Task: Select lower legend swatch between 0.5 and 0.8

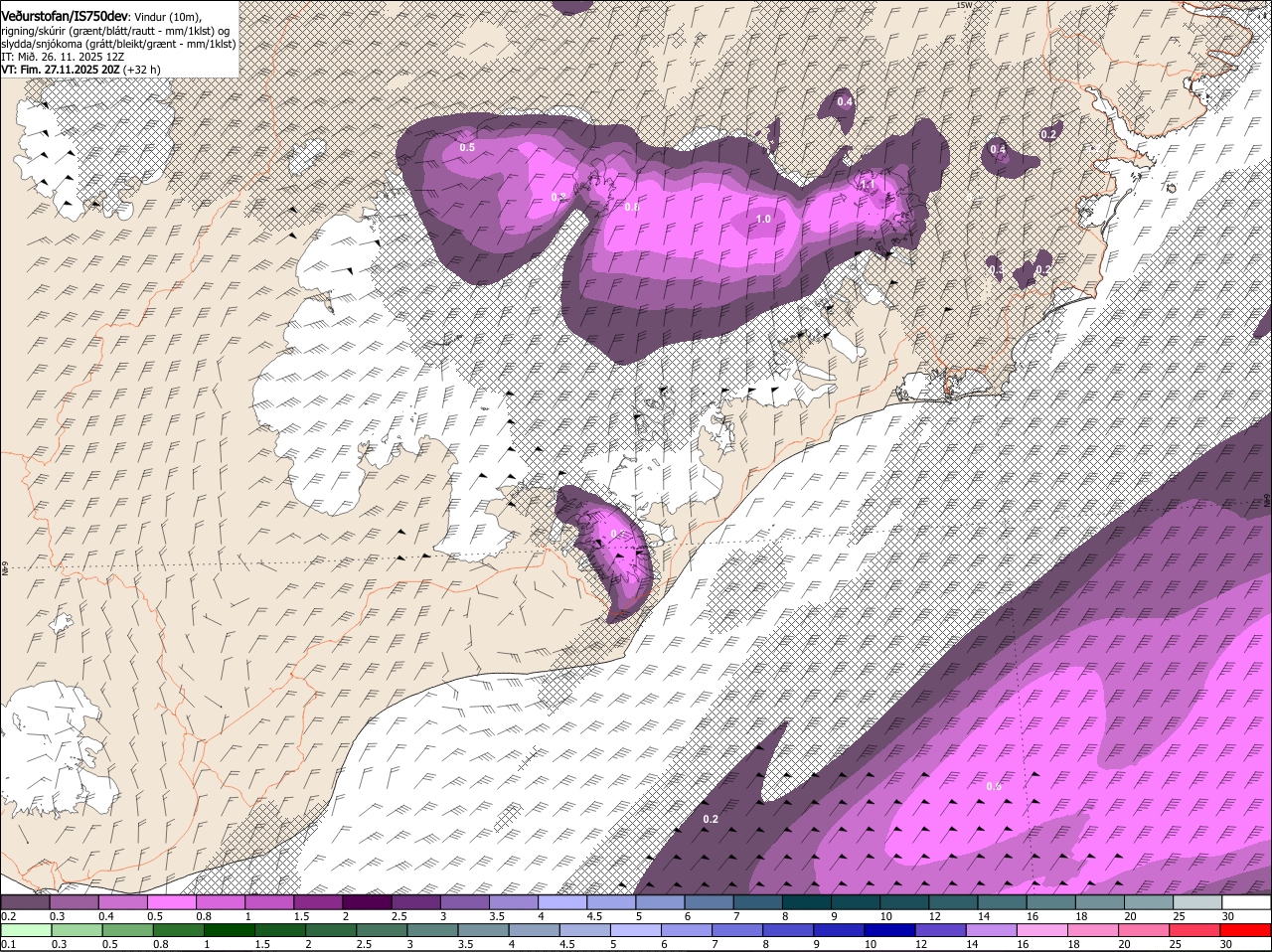Action: coord(128,931)
